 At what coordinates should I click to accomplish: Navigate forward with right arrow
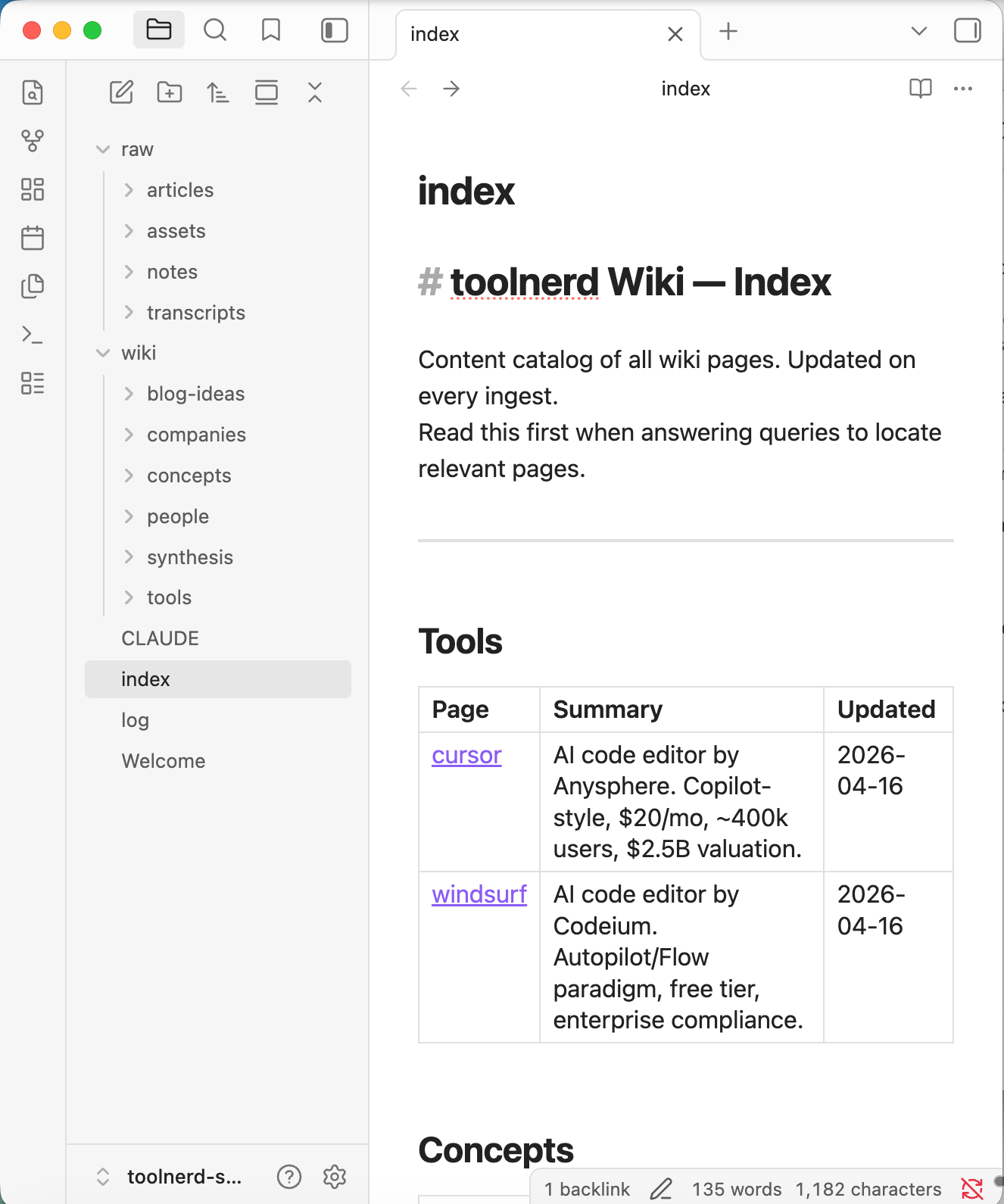coord(451,89)
